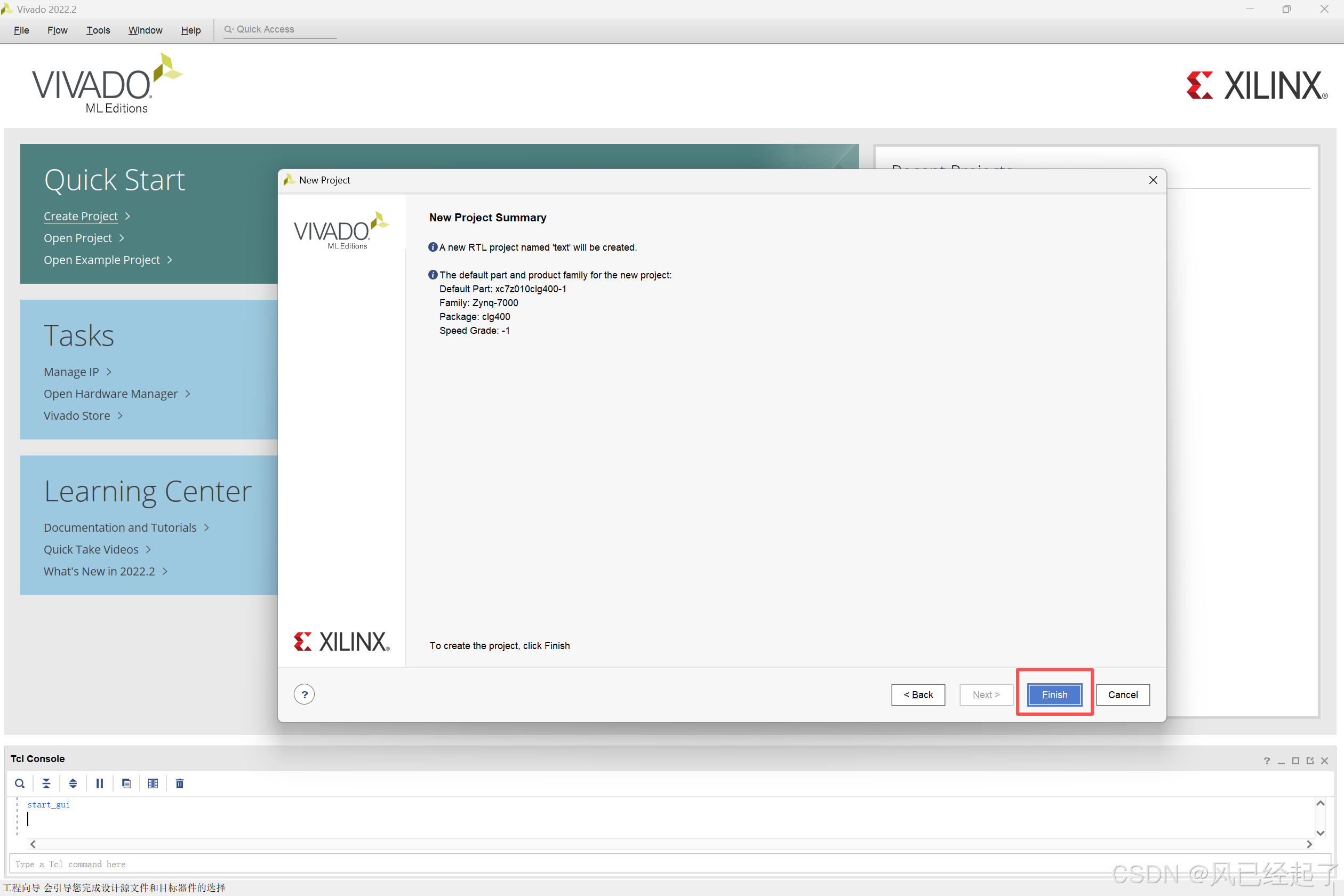Click the Tcl Console scroll down arrow
Screen dimensions: 1344x896
[1320, 833]
